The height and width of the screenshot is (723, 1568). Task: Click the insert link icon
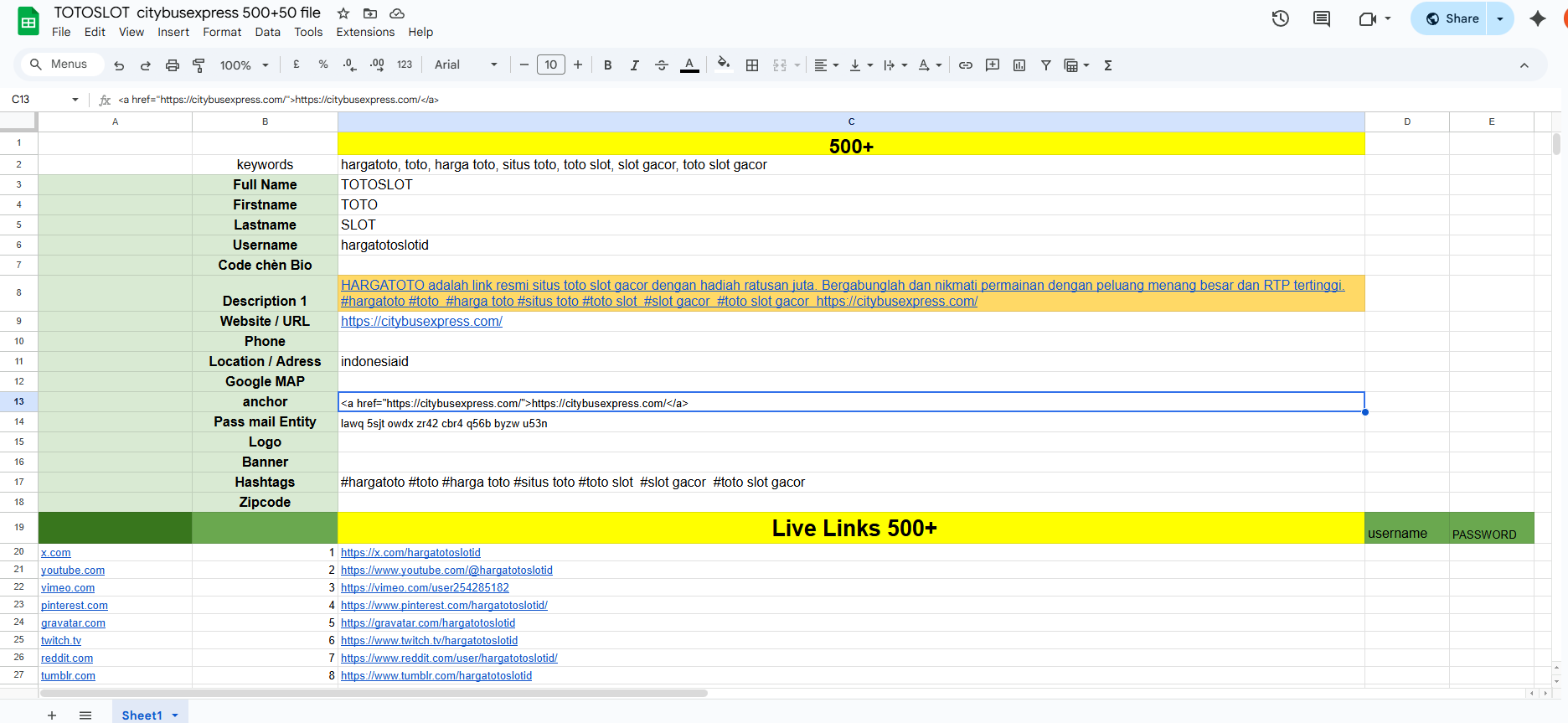[966, 65]
